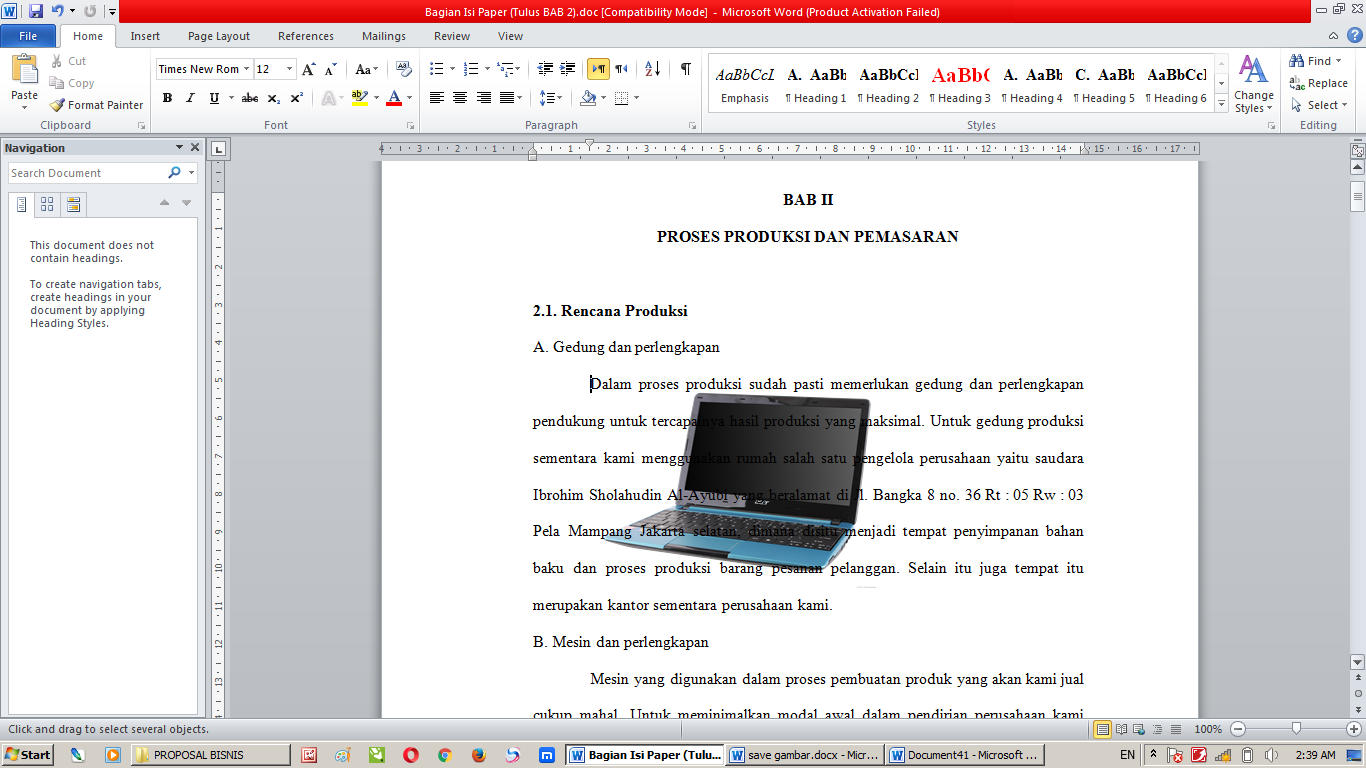1366x768 pixels.
Task: Open the PROPOSAL BISNIS folder from the taskbar
Action: [x=211, y=755]
